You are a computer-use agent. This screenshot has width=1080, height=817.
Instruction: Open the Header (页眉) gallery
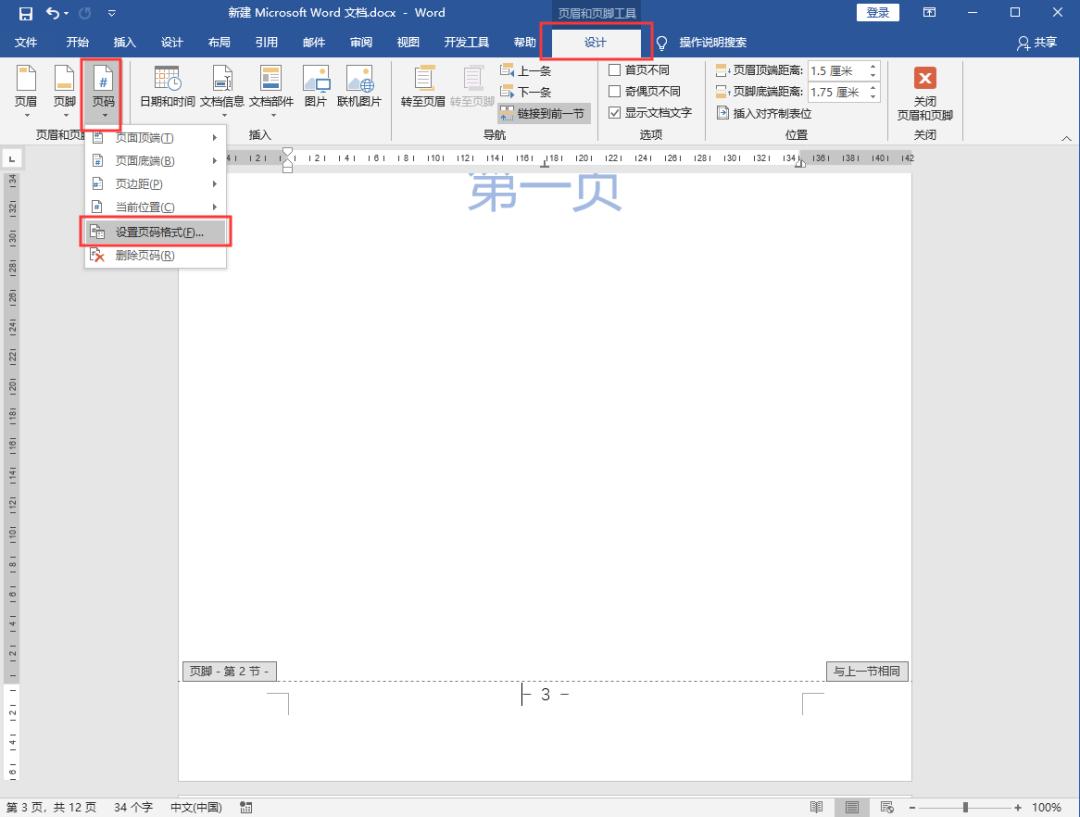point(26,90)
